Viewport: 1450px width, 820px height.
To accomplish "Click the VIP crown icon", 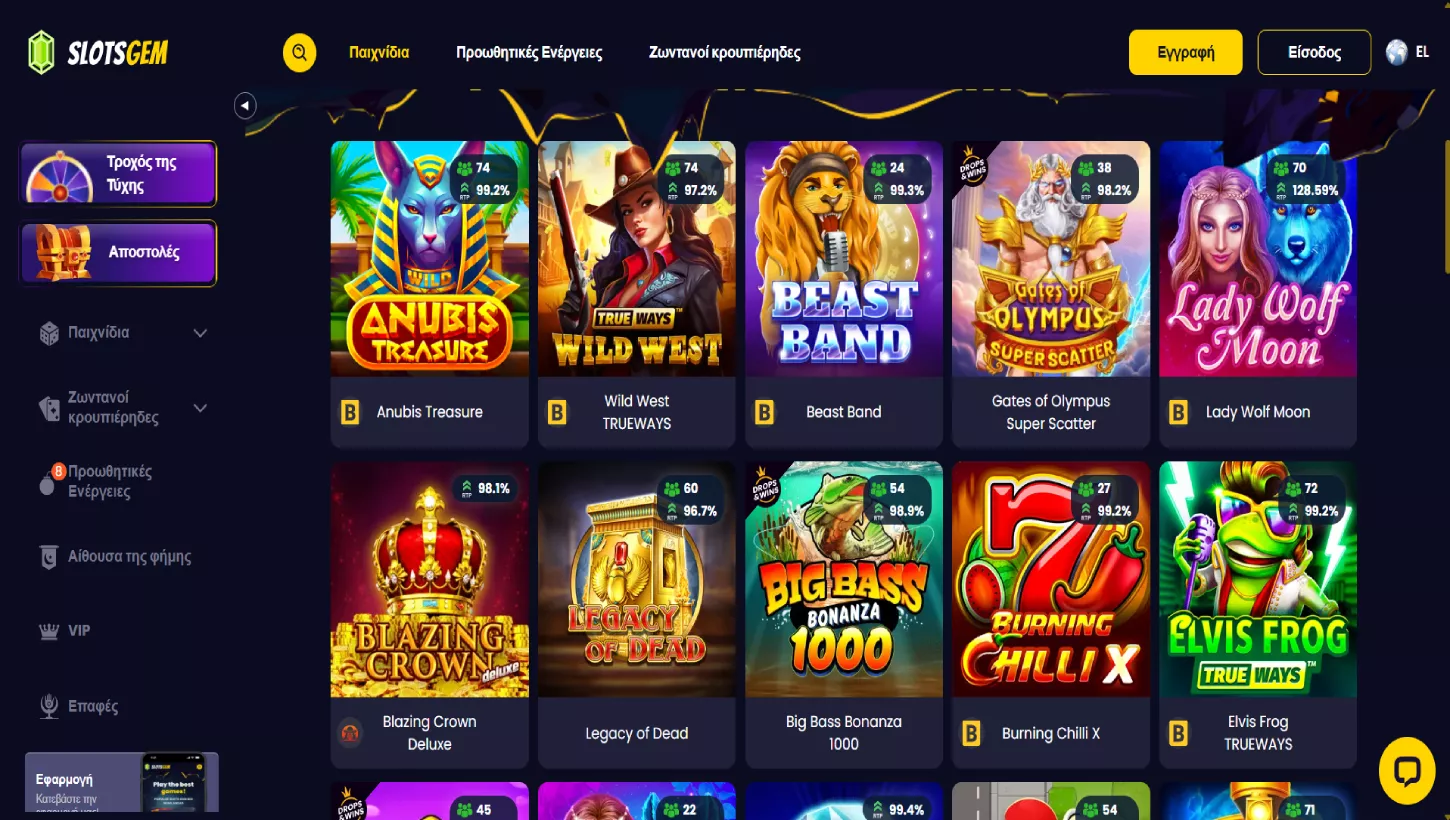I will tap(48, 631).
